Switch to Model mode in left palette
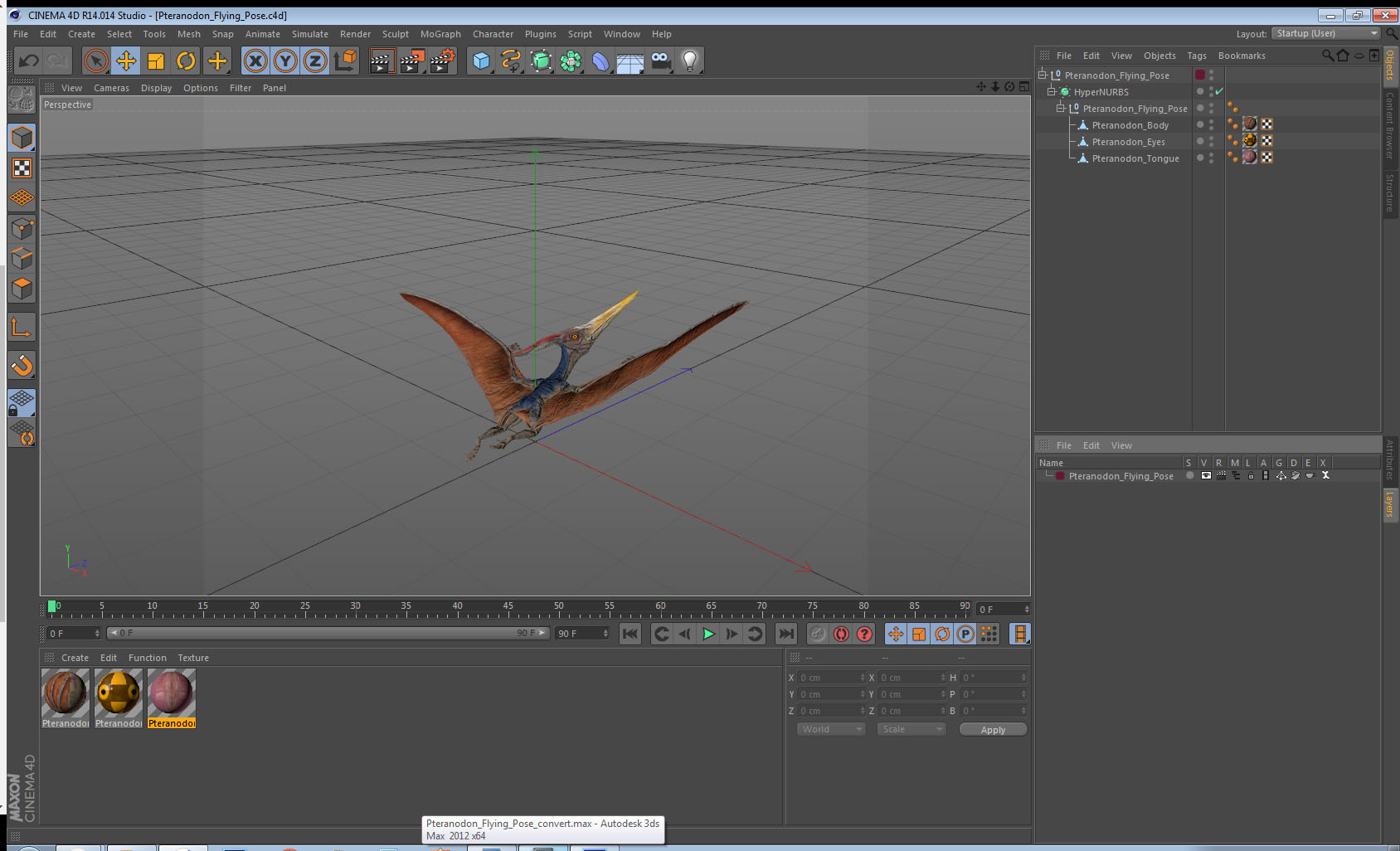Image resolution: width=1400 pixels, height=851 pixels. click(x=22, y=138)
